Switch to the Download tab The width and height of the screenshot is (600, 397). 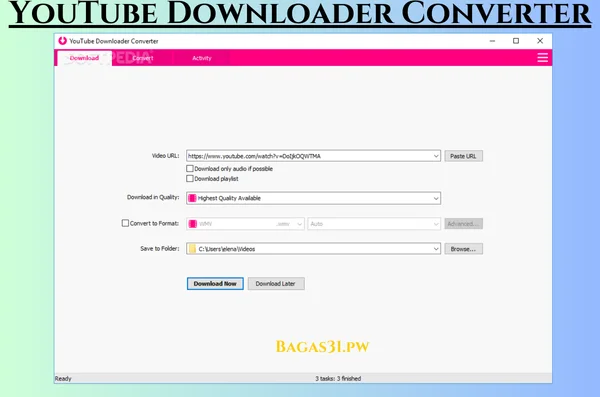tap(85, 58)
